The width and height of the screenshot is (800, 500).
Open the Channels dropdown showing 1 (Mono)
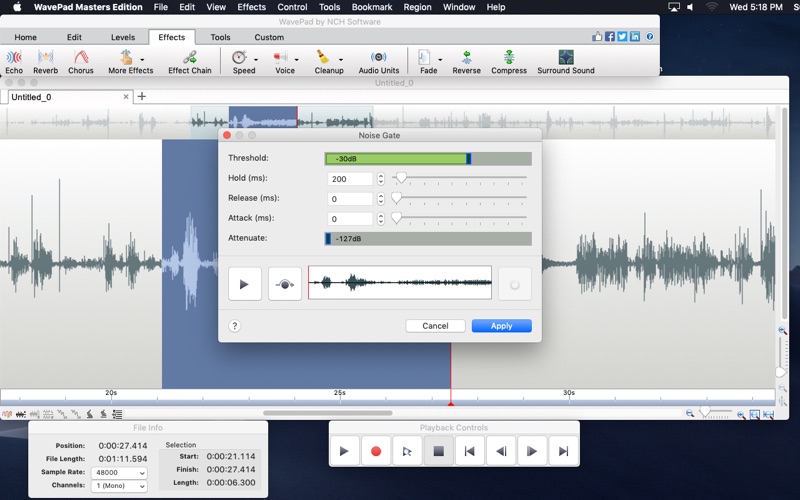119,486
